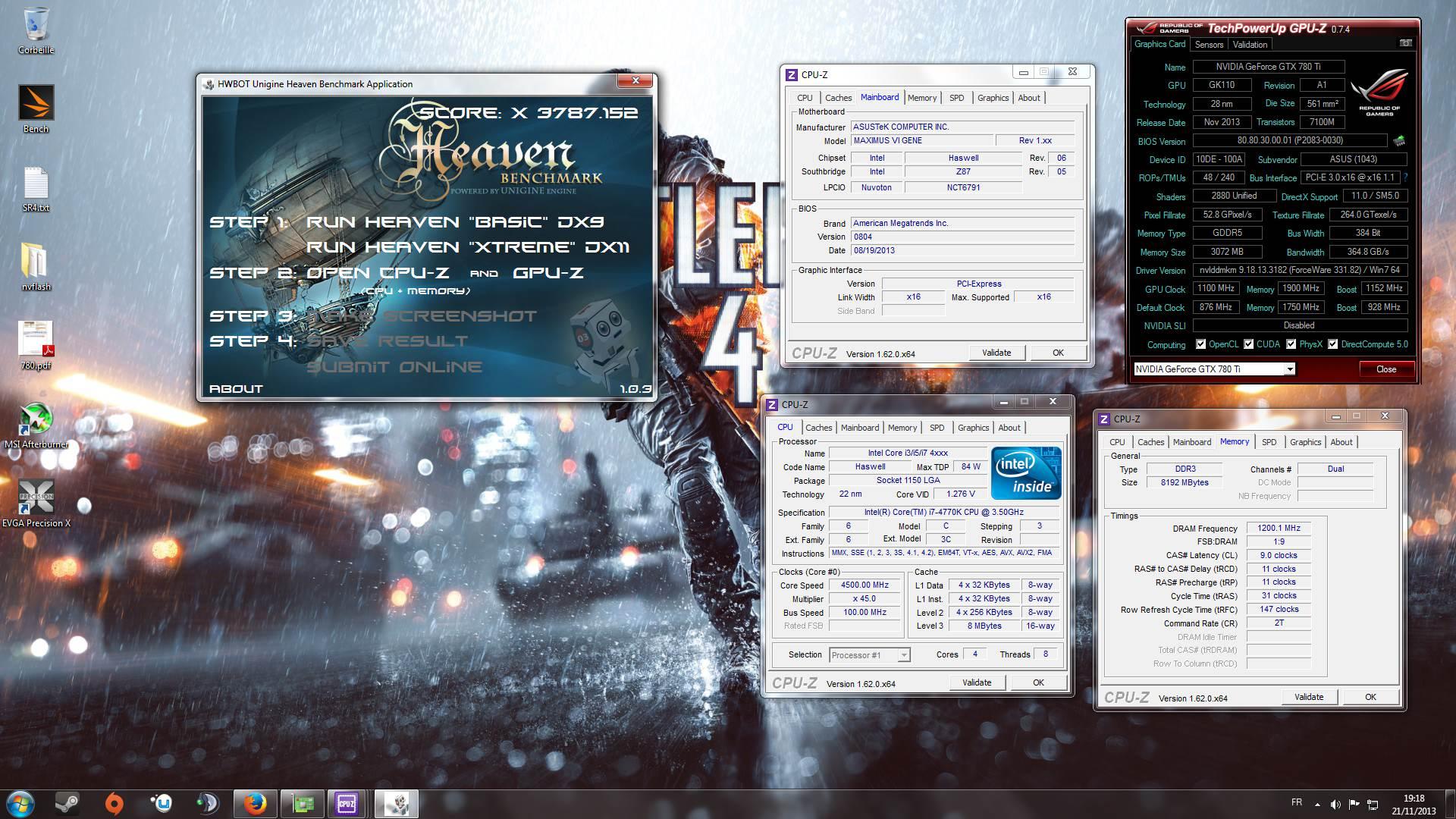This screenshot has height=819, width=1456.
Task: Select the SR4.txt file icon
Action: [36, 190]
